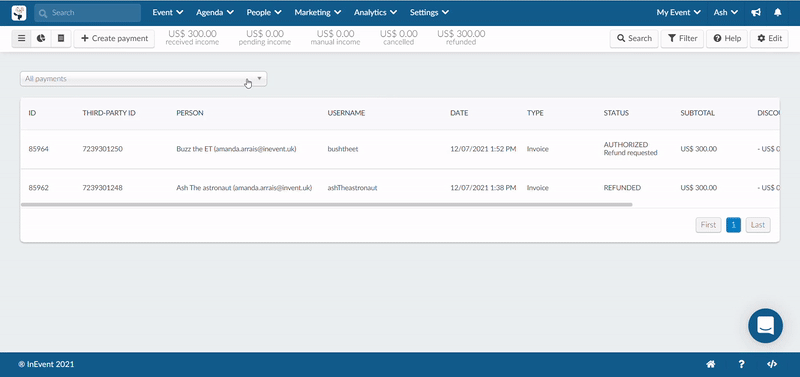Go to Last page
The height and width of the screenshot is (377, 800).
pyautogui.click(x=758, y=225)
